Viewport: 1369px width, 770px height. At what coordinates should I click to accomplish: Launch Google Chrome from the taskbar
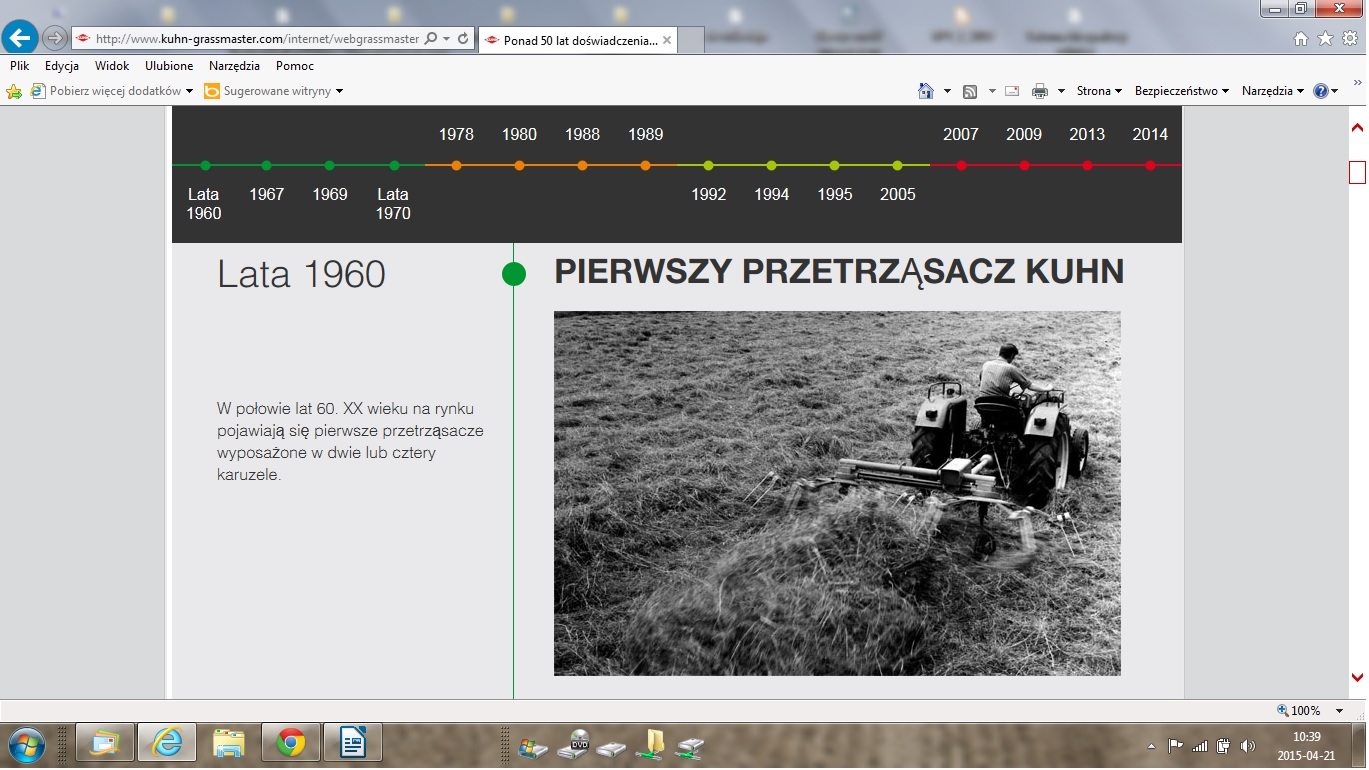(x=291, y=744)
